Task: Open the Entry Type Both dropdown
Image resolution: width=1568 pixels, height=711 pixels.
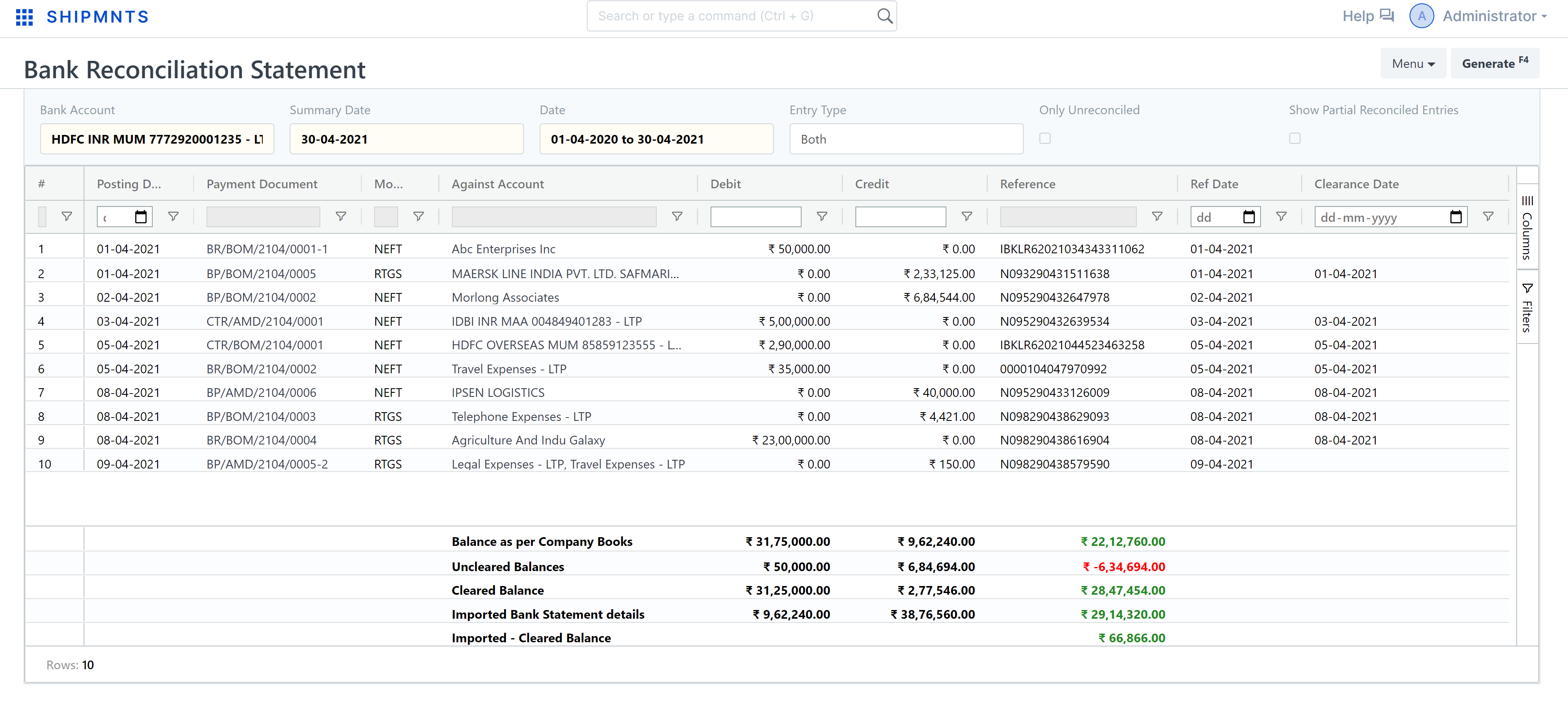Action: point(906,139)
